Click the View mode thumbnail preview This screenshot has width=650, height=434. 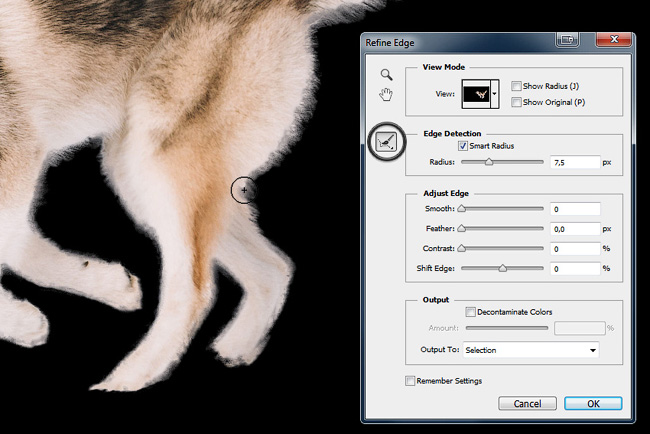coord(476,94)
